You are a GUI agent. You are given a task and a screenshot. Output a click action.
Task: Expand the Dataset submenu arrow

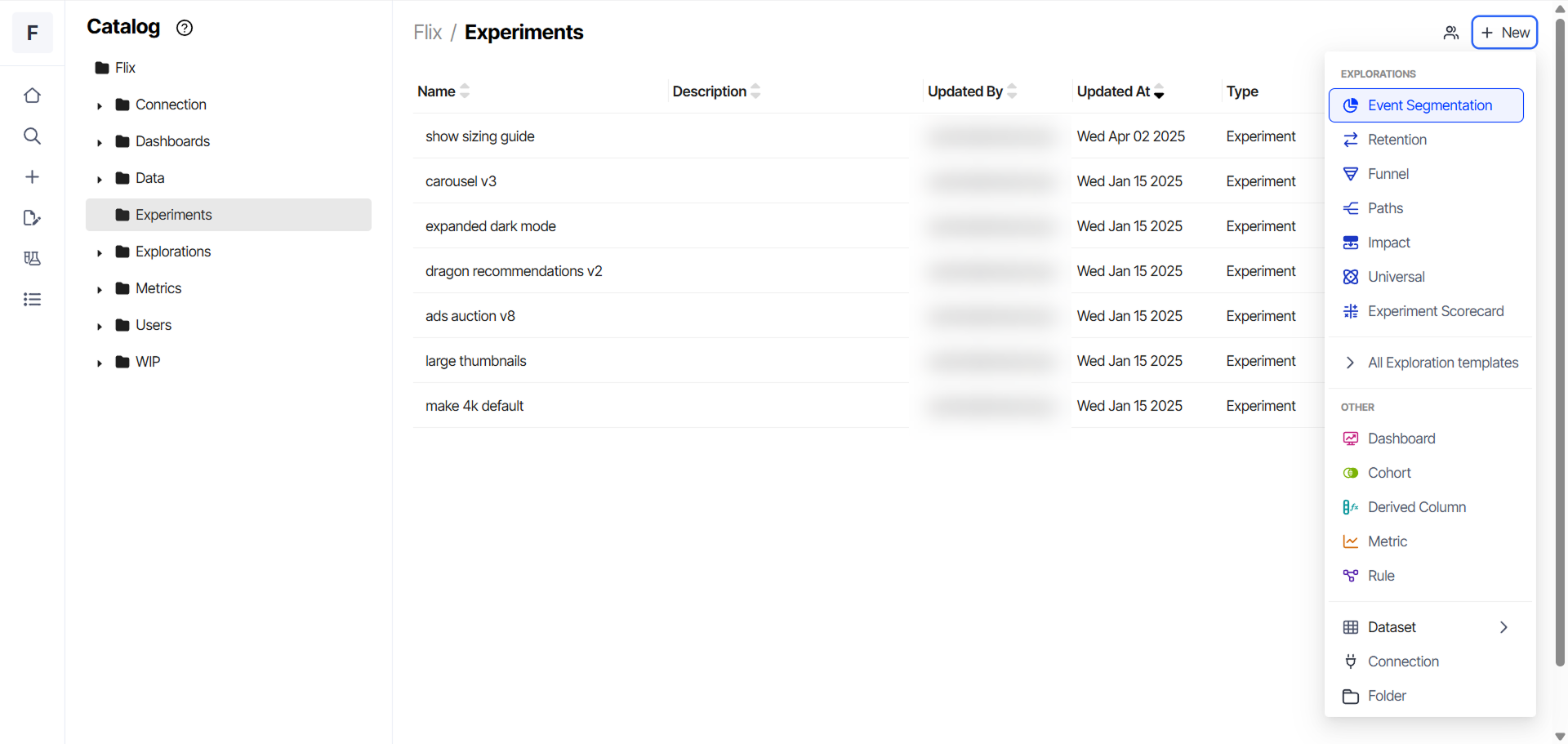(1503, 627)
